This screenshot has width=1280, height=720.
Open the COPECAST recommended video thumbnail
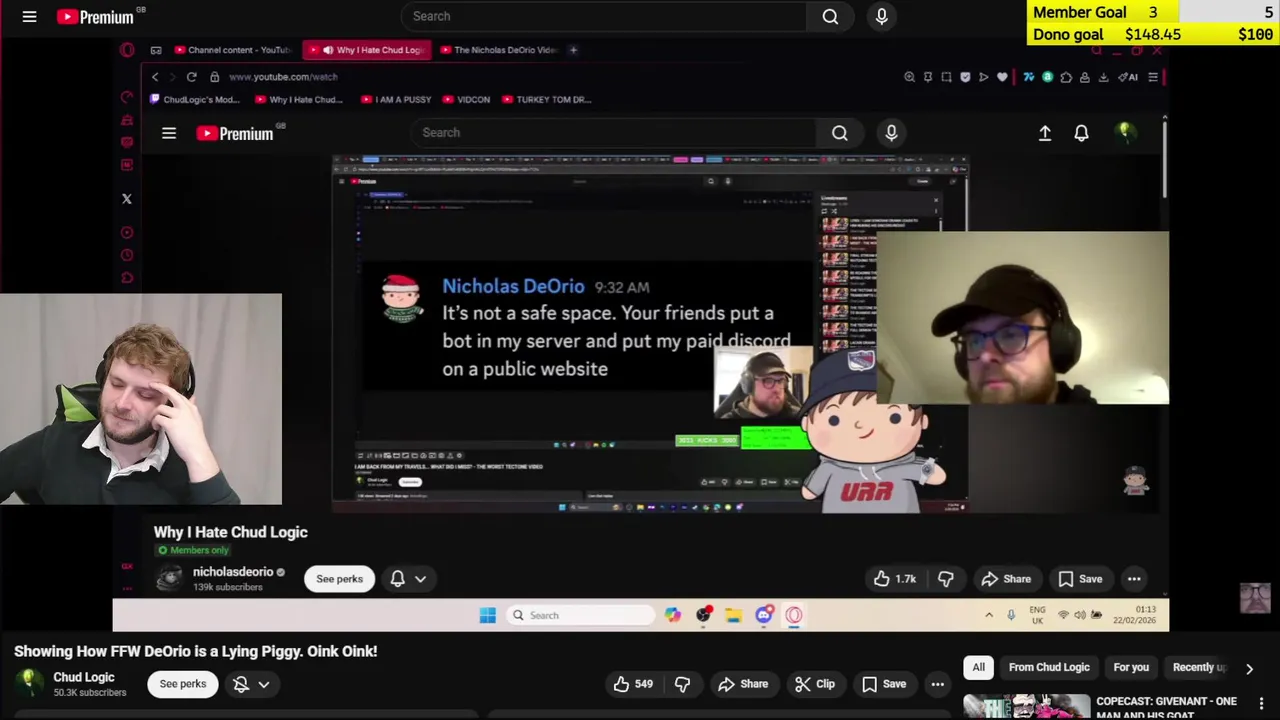tap(1025, 706)
